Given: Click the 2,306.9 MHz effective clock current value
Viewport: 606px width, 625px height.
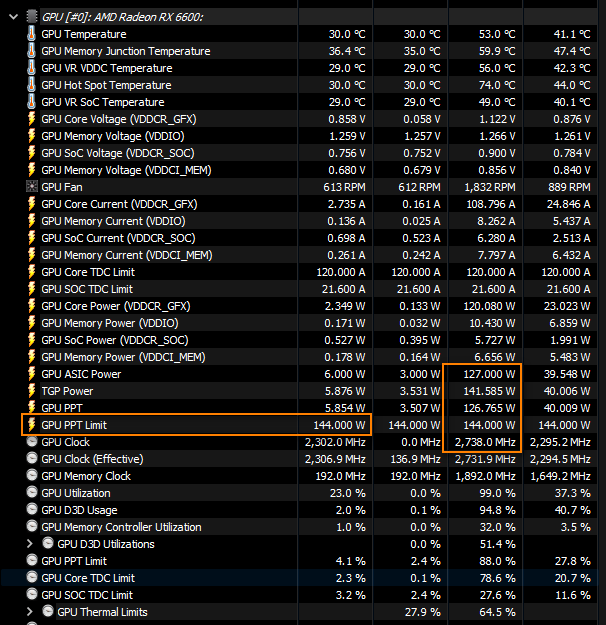Looking at the screenshot, I should coord(335,460).
